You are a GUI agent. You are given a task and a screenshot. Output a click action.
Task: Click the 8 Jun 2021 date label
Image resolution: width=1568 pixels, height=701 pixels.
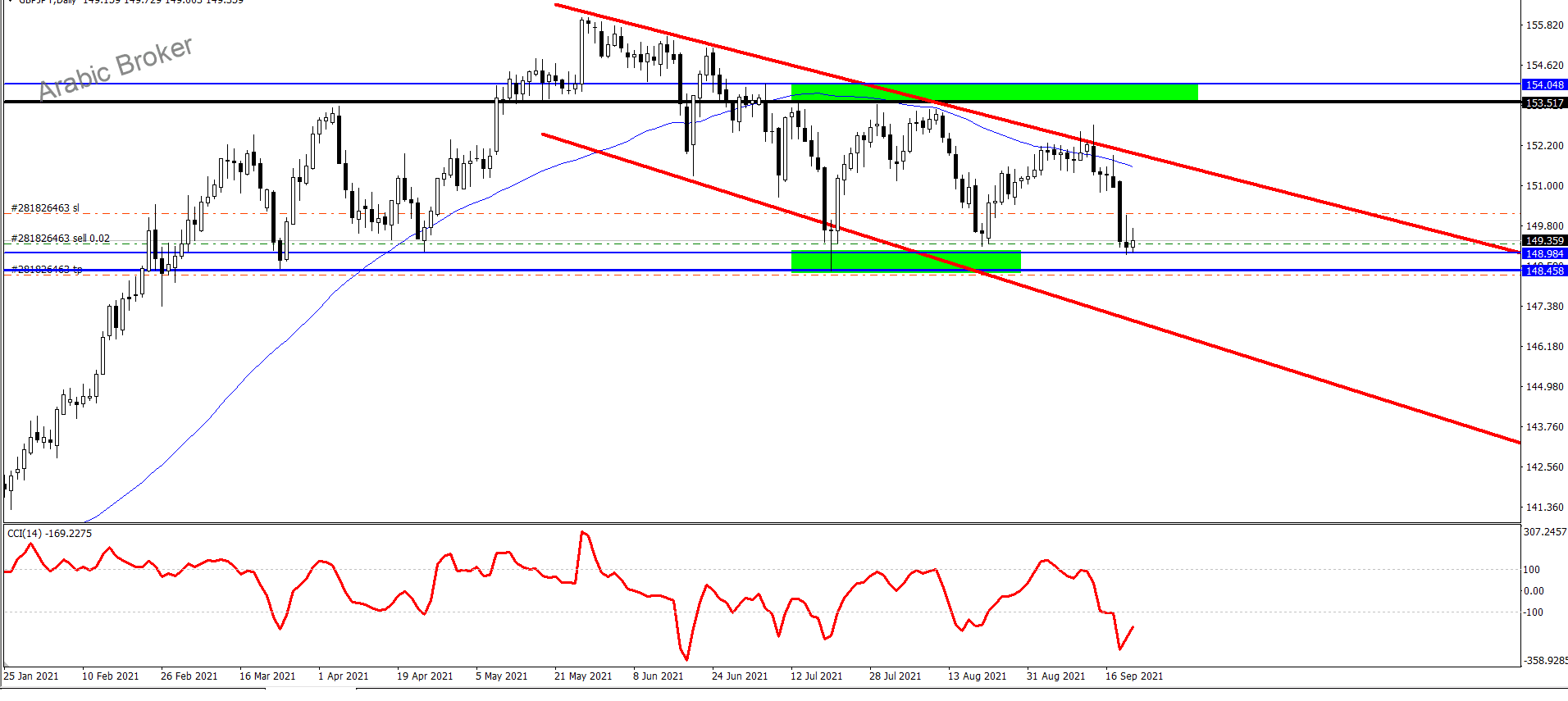[658, 676]
